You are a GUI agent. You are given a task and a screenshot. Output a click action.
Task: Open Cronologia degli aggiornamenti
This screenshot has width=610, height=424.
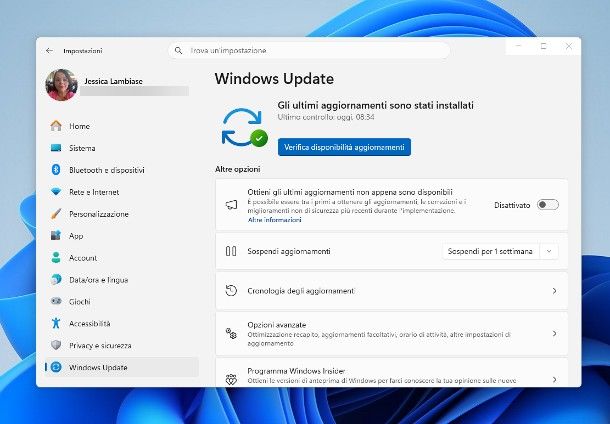[392, 291]
